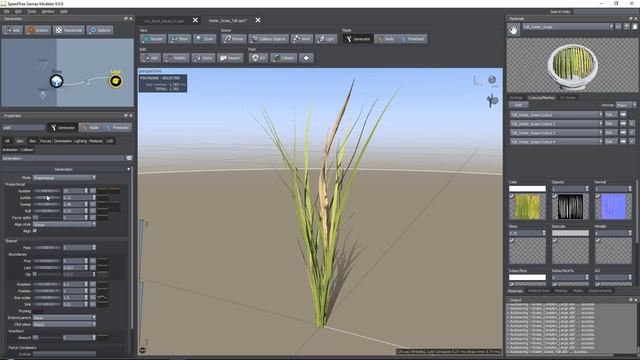Select the Lighting property tab

click(x=80, y=141)
